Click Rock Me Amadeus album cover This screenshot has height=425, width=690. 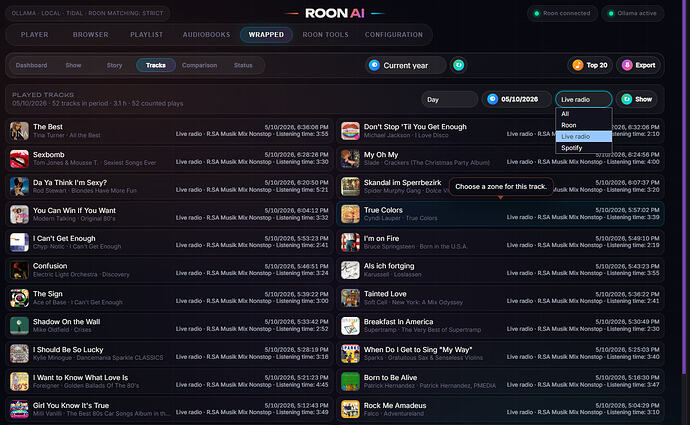(x=350, y=410)
